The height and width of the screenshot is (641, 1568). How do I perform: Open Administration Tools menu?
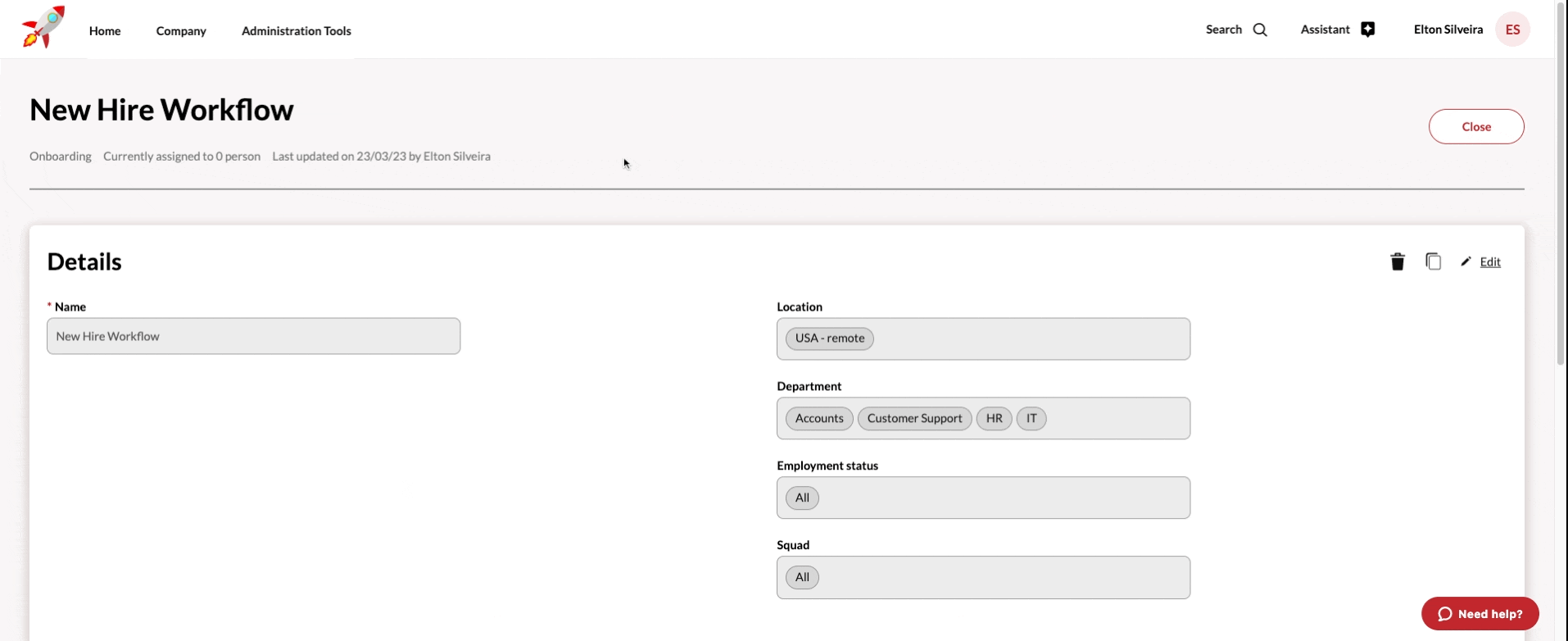[296, 31]
